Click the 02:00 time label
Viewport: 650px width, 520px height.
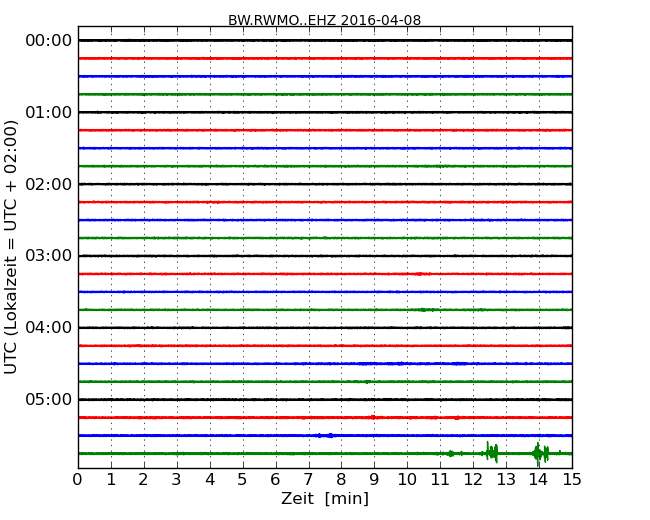[x=49, y=184]
